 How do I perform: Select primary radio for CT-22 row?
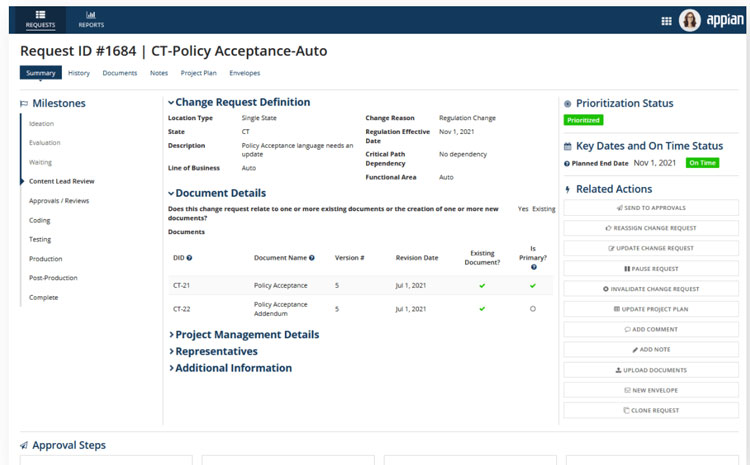[x=533, y=309]
